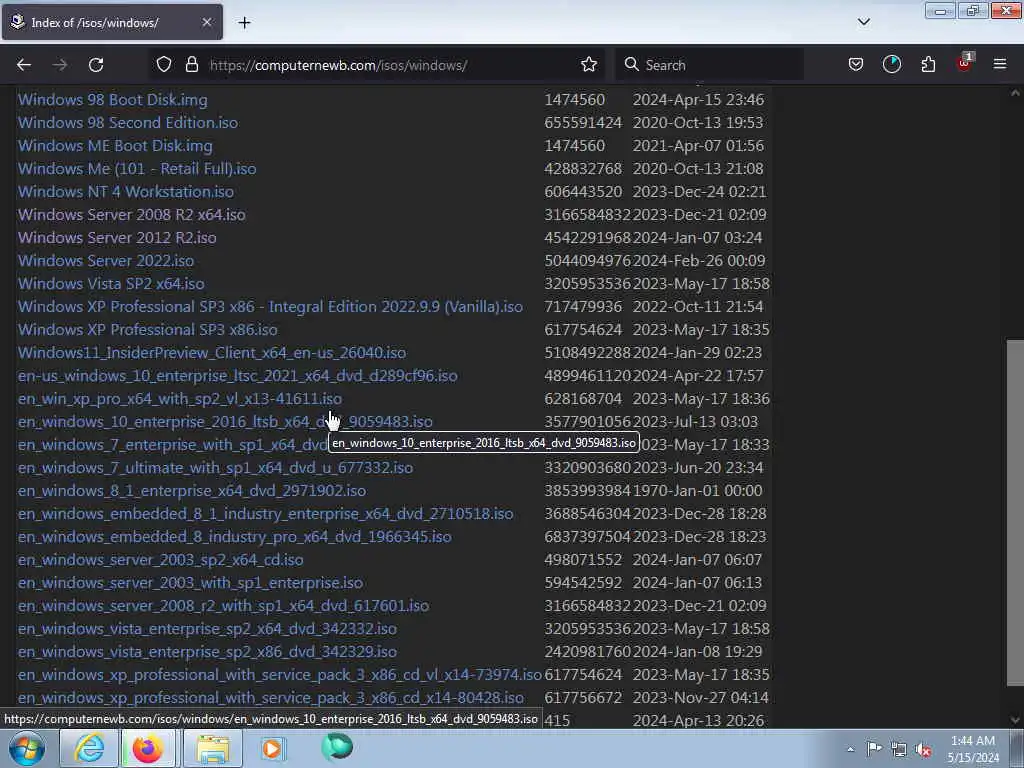The height and width of the screenshot is (768, 1024).
Task: Click the scrollbar up arrow
Action: (1015, 93)
